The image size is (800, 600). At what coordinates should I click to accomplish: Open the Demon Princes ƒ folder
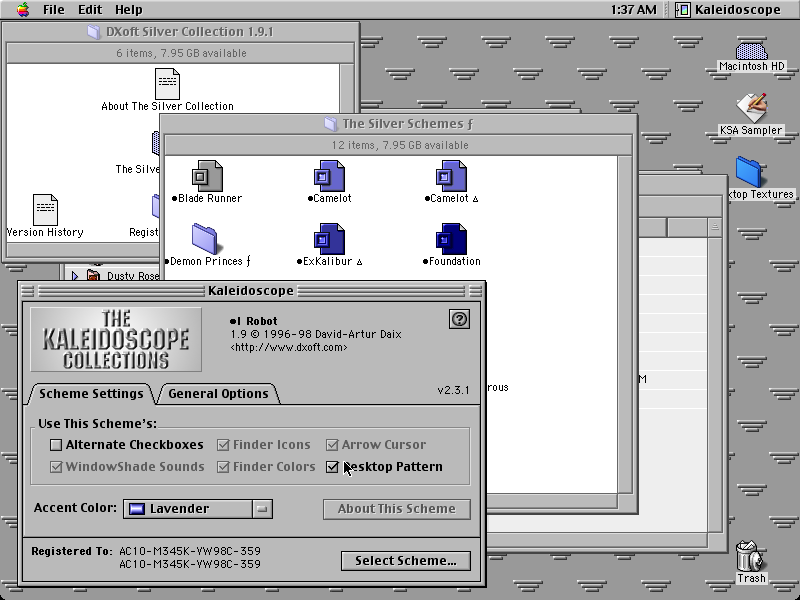(205, 238)
